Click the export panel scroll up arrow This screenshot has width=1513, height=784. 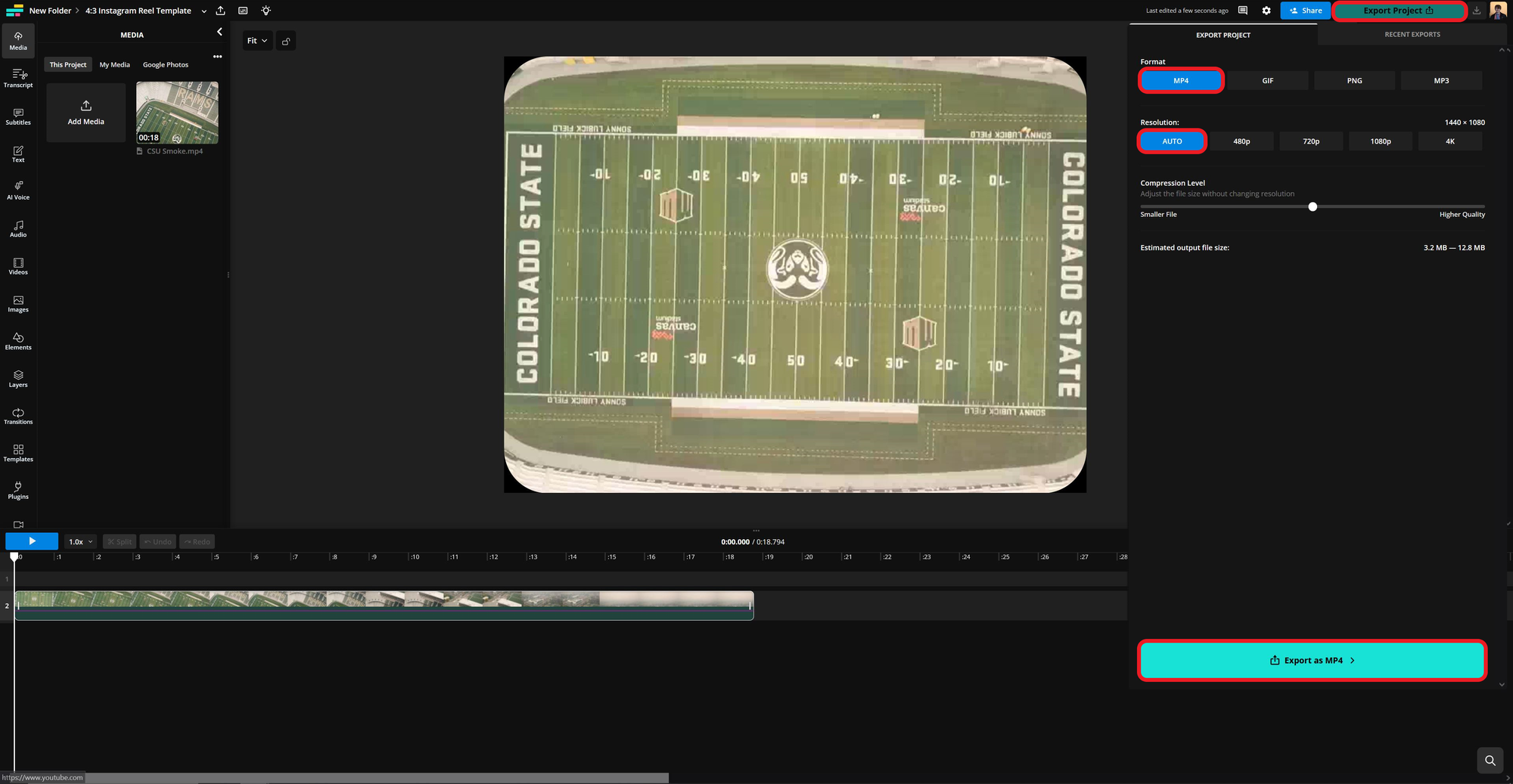tap(1501, 50)
